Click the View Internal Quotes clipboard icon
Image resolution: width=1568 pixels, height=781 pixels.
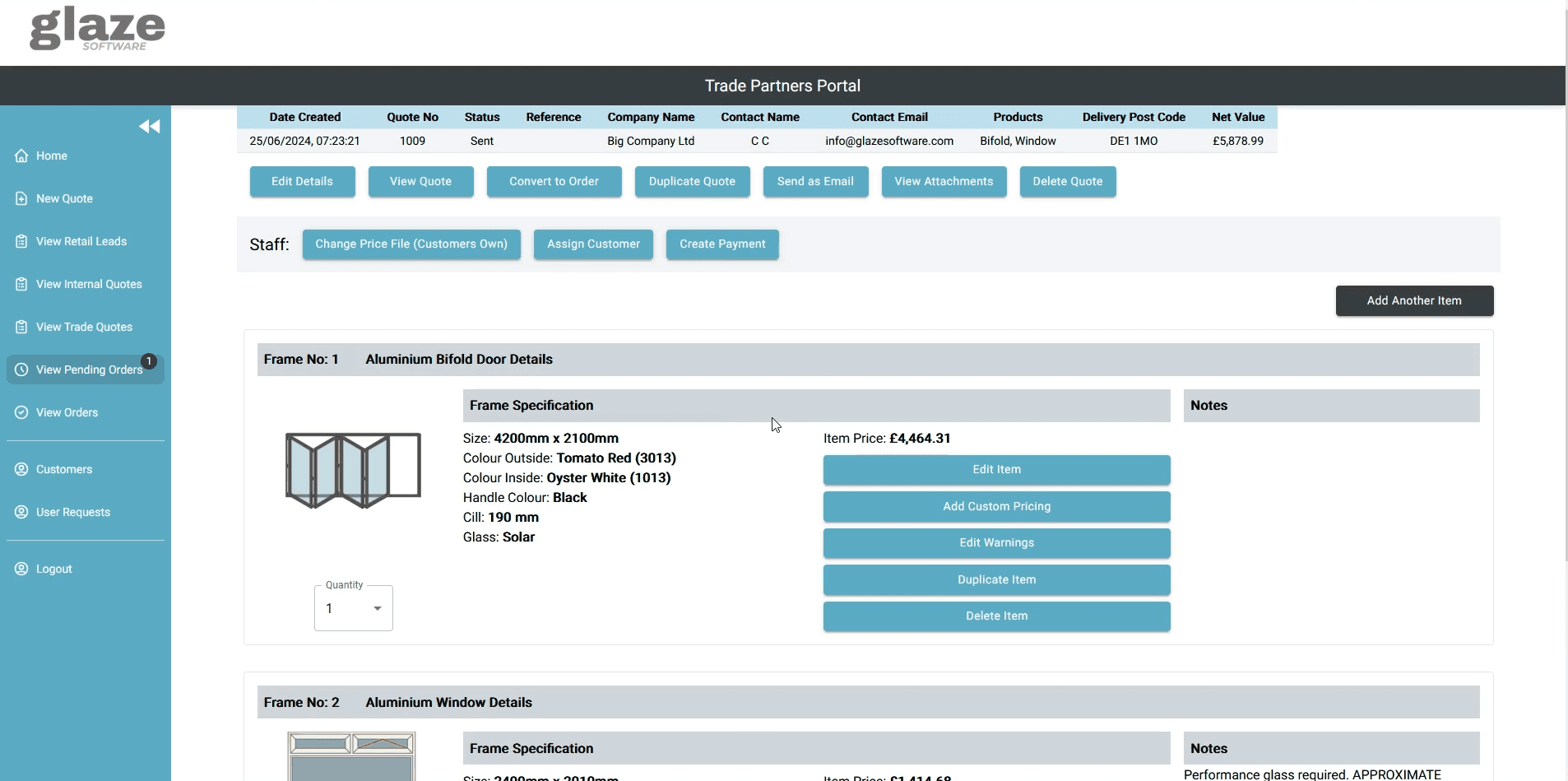[21, 284]
